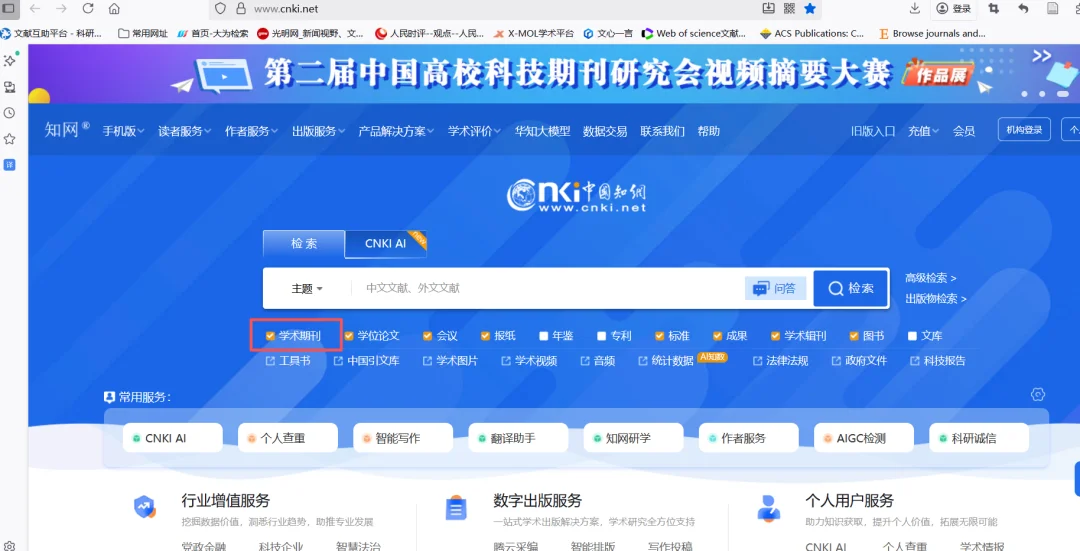Open the 主题 search field dropdown
Viewport: 1080px width, 551px height.
point(307,289)
